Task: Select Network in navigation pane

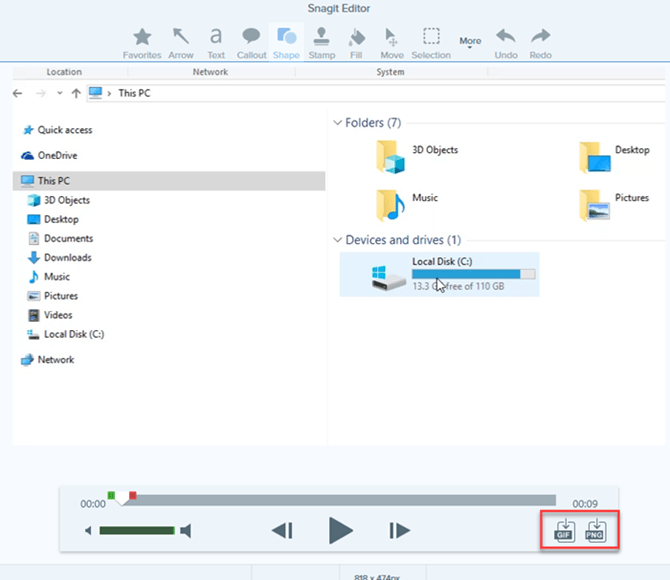Action: click(x=47, y=360)
